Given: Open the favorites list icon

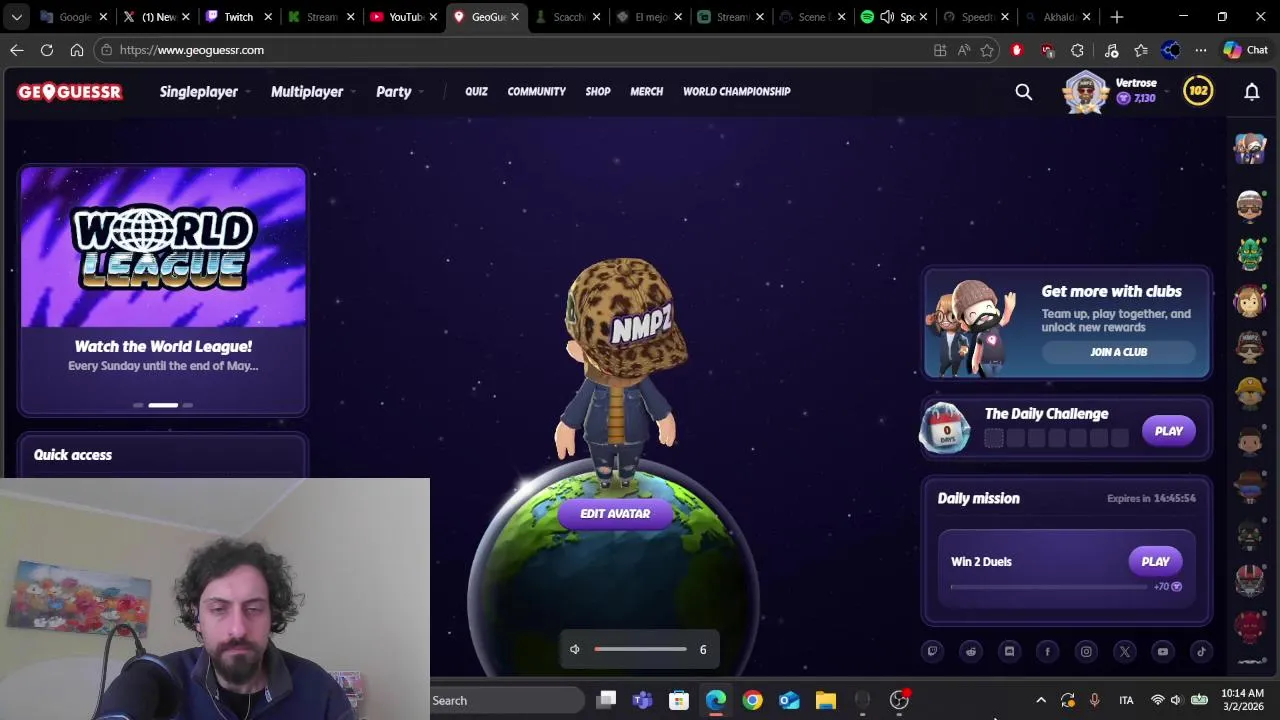Looking at the screenshot, I should coord(1141,50).
